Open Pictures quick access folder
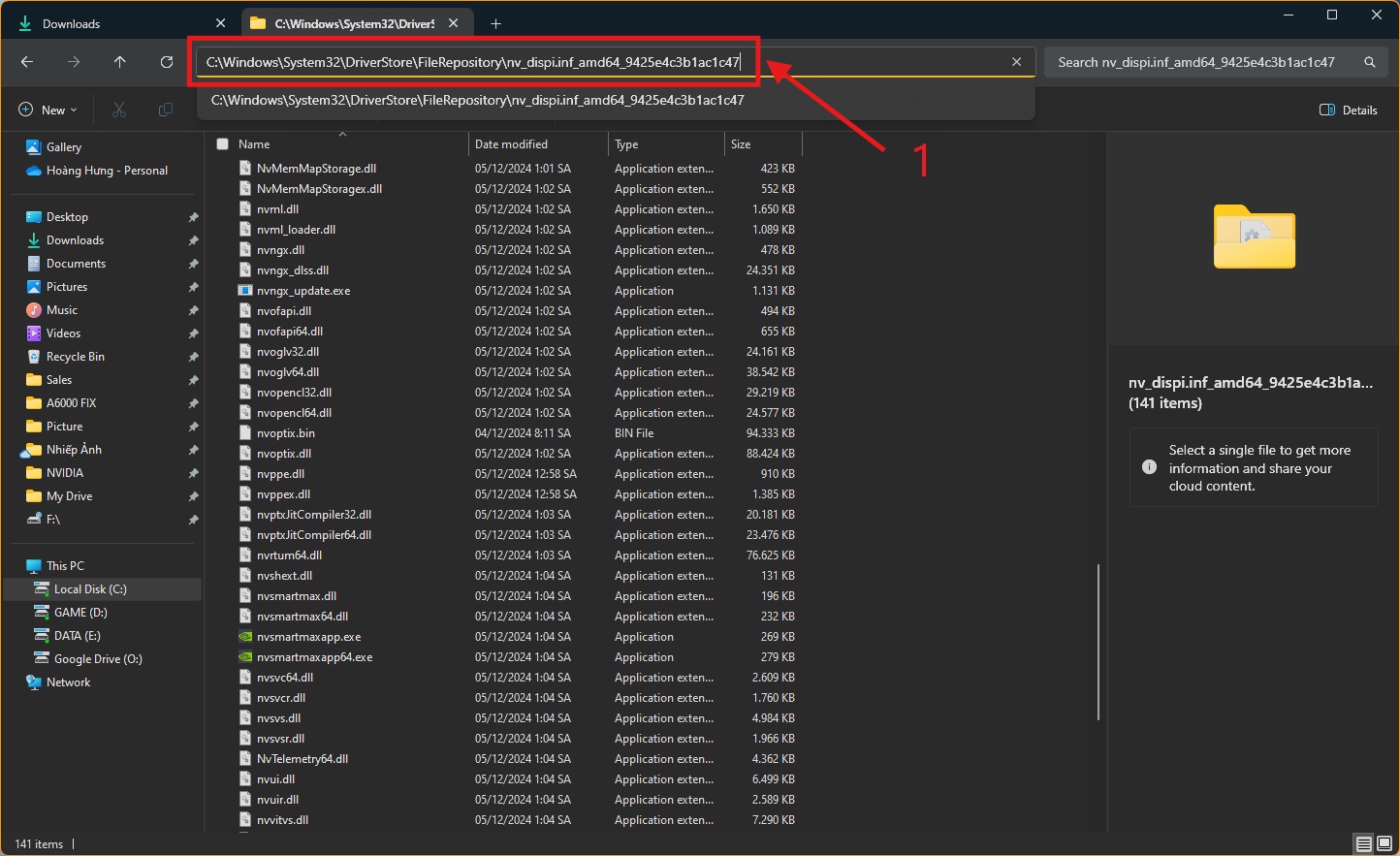Viewport: 1400px width, 856px height. click(67, 287)
